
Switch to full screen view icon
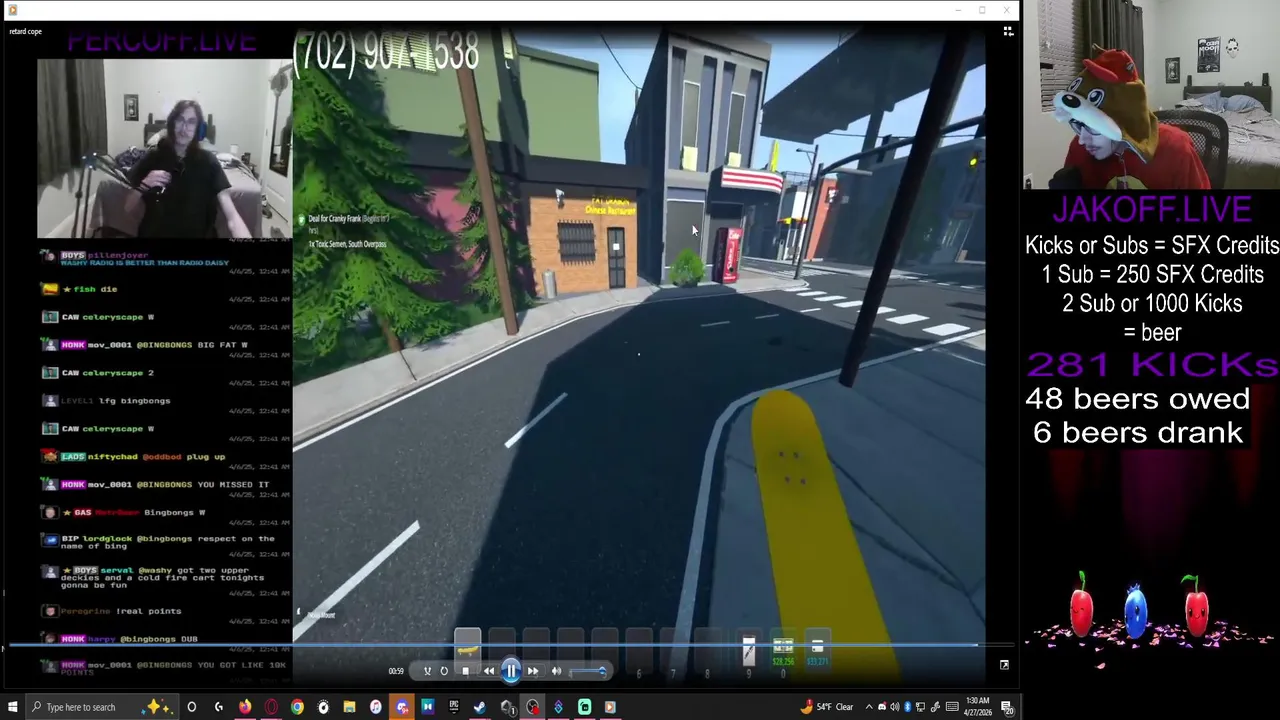pyautogui.click(x=1004, y=665)
